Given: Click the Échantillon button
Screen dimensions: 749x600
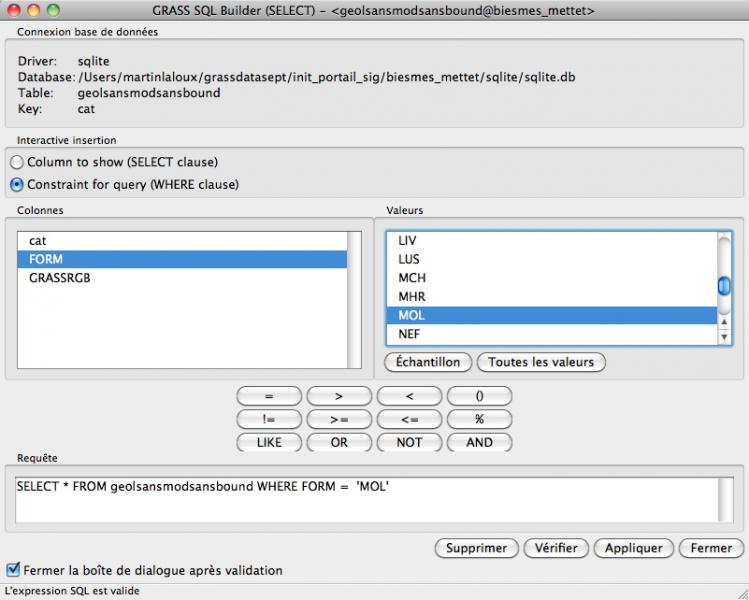Looking at the screenshot, I should tap(426, 362).
